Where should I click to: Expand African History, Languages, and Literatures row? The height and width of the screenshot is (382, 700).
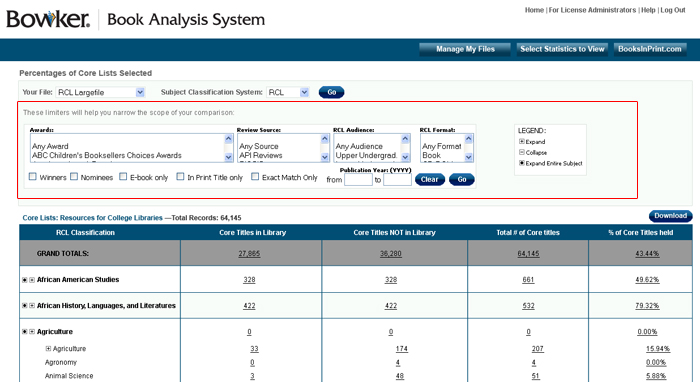[32, 306]
